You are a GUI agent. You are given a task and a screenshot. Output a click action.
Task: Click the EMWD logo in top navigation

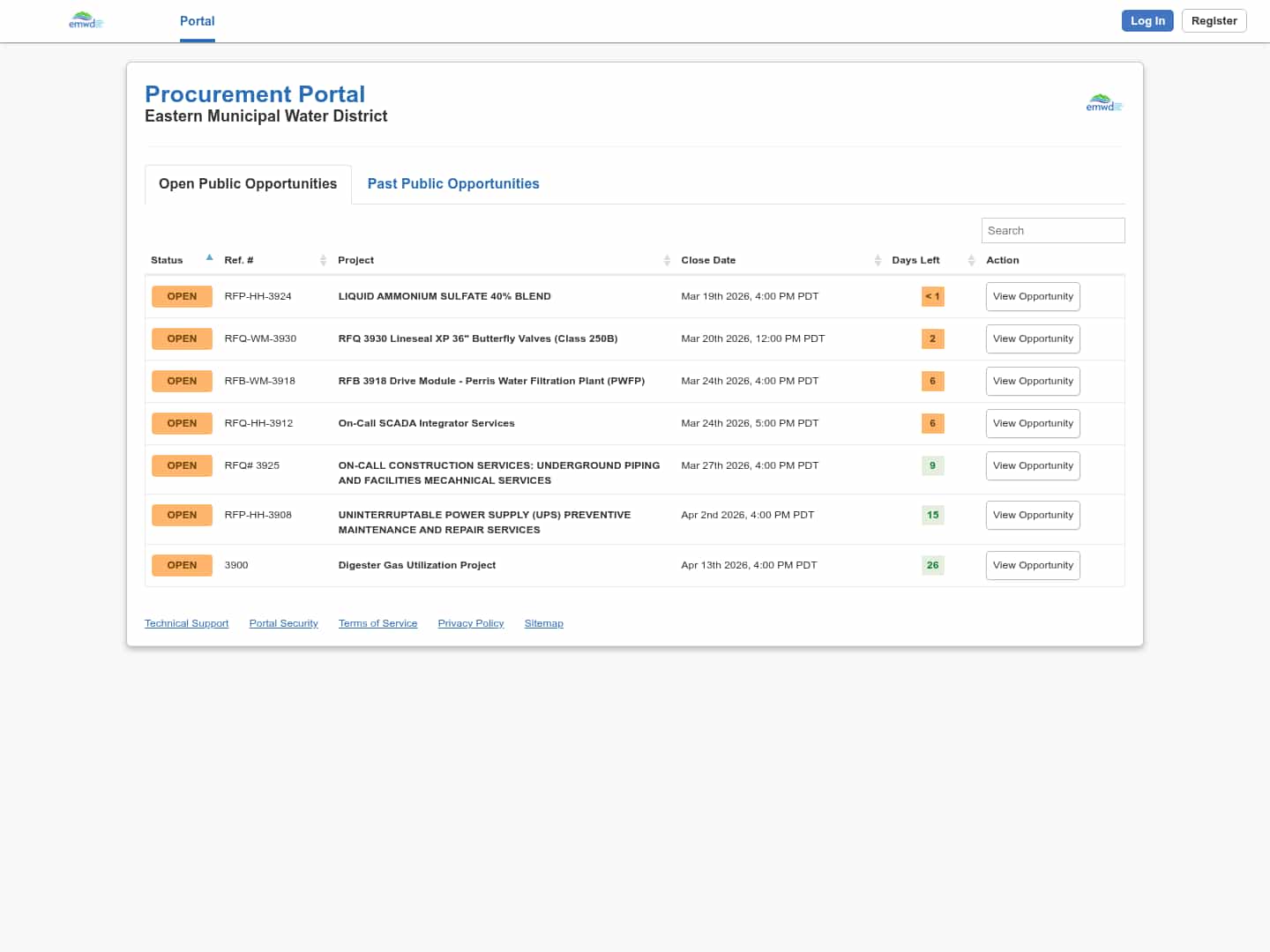86,20
